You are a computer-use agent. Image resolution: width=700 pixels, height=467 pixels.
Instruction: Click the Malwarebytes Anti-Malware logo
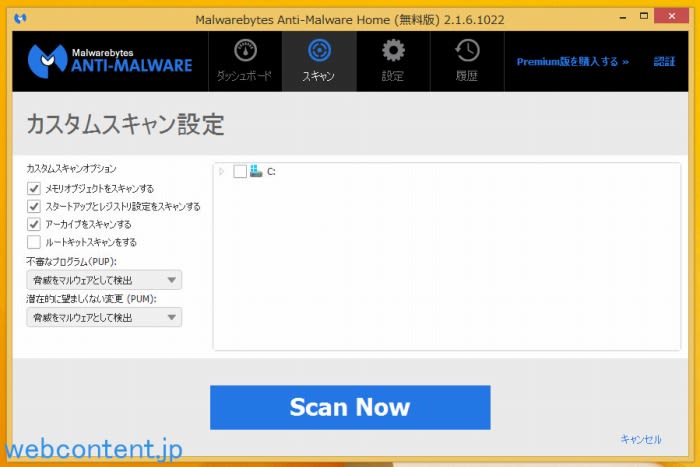click(110, 61)
